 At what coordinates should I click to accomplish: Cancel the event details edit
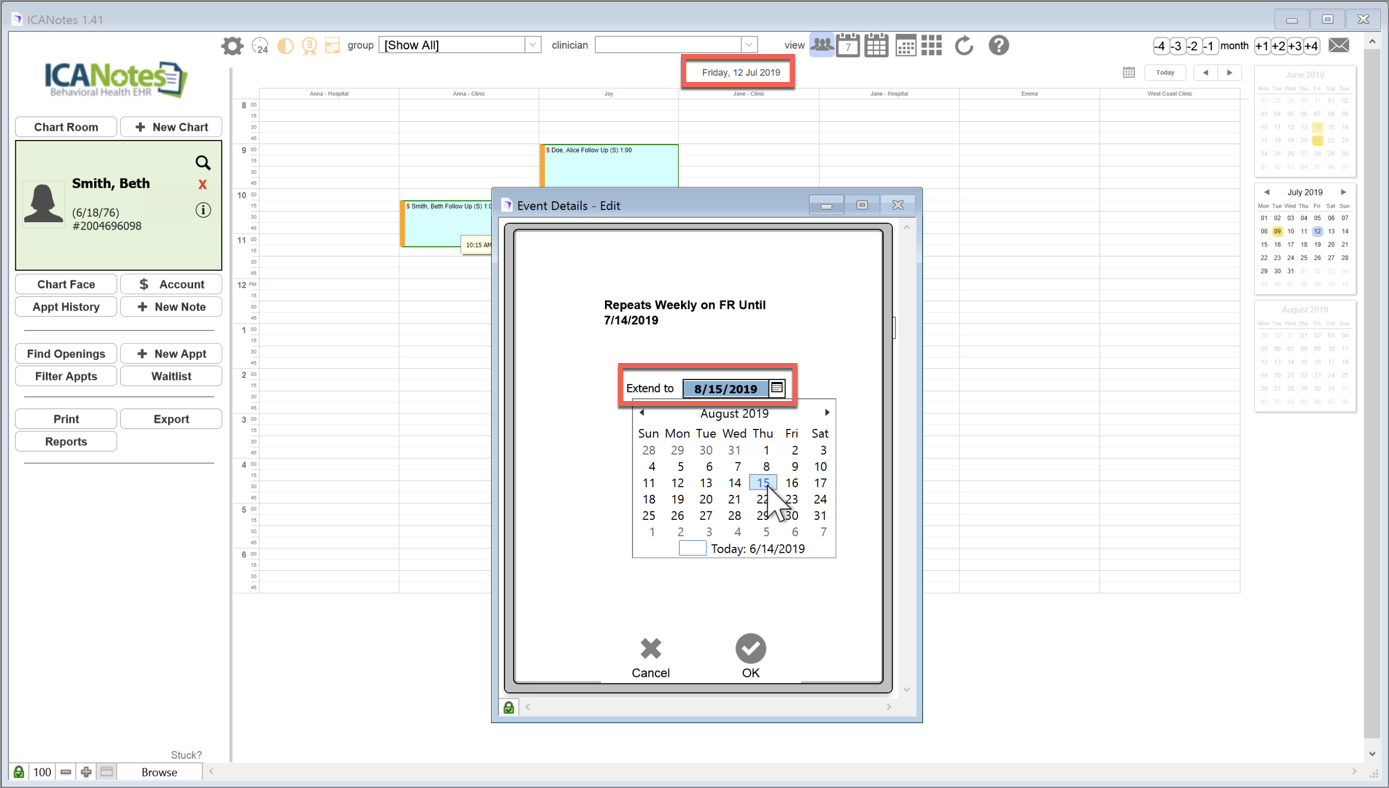650,657
